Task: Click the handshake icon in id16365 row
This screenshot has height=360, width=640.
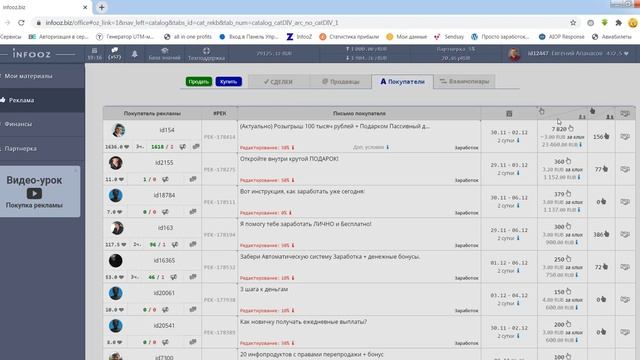Action: point(625,267)
